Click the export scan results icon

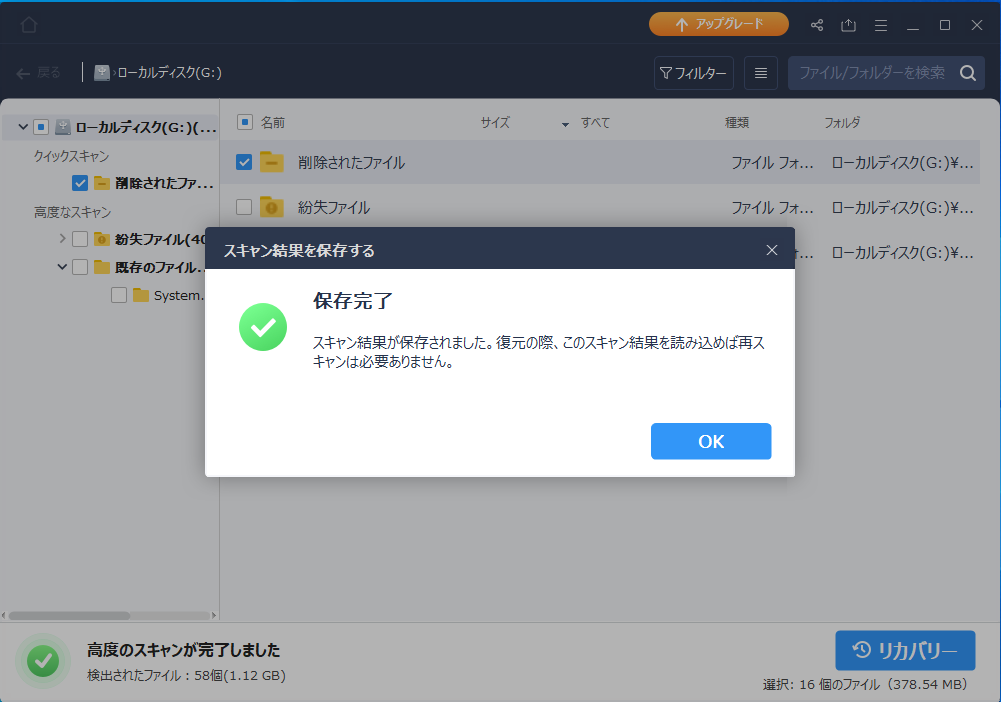pyautogui.click(x=849, y=25)
